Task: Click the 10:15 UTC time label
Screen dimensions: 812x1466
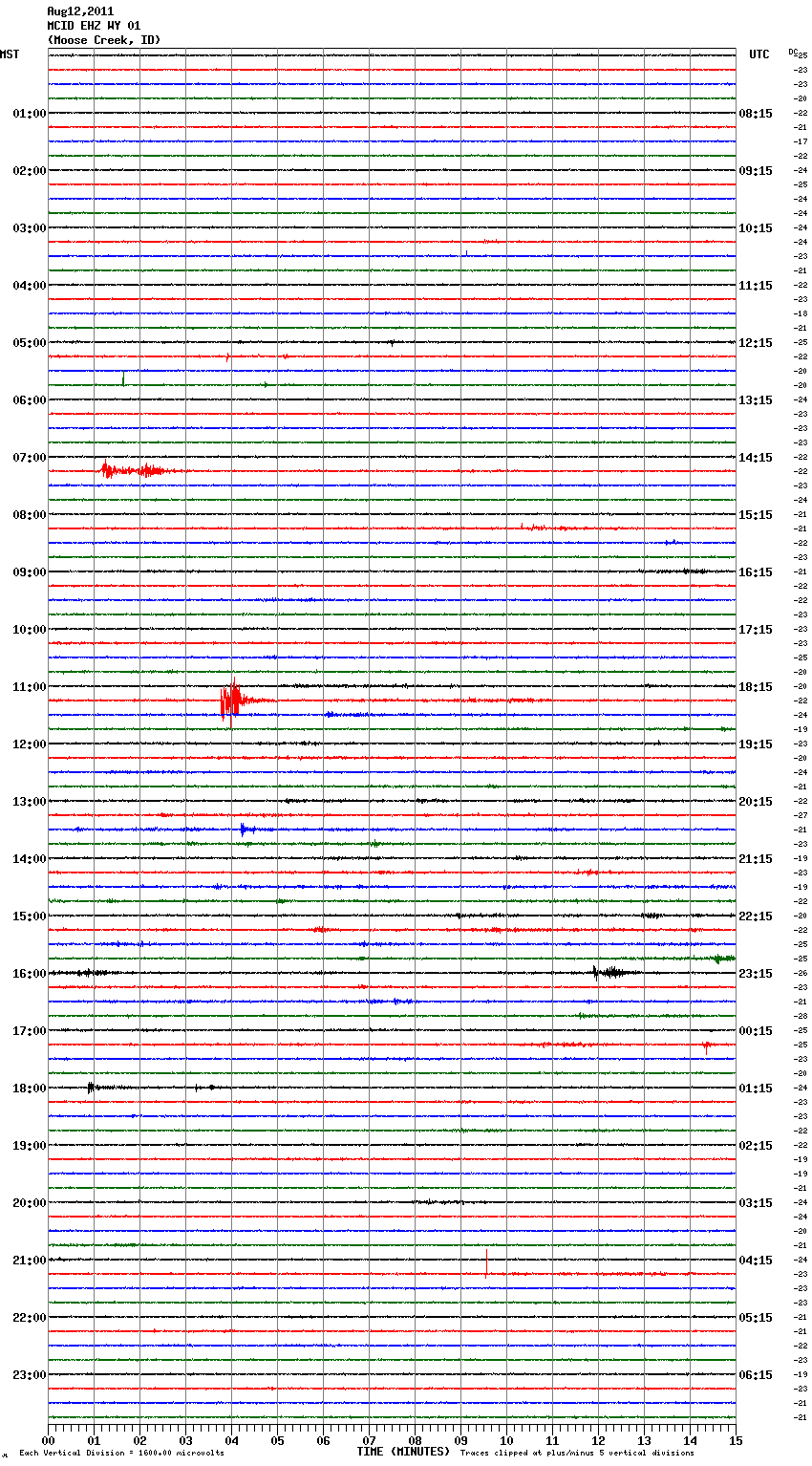Action: (x=756, y=228)
